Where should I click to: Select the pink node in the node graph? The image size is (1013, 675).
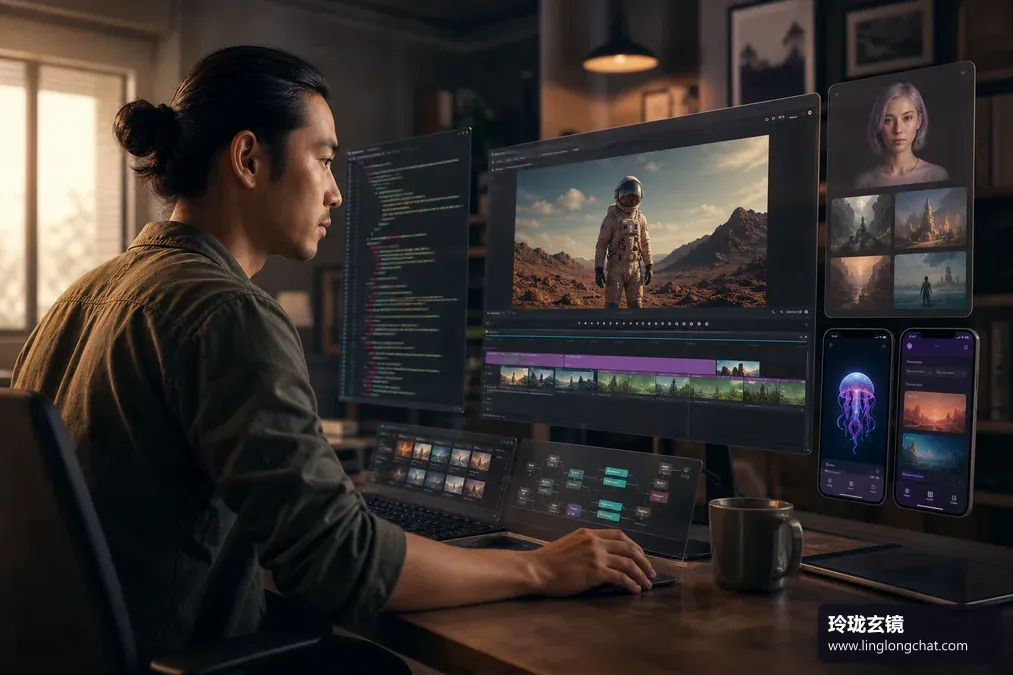point(658,497)
